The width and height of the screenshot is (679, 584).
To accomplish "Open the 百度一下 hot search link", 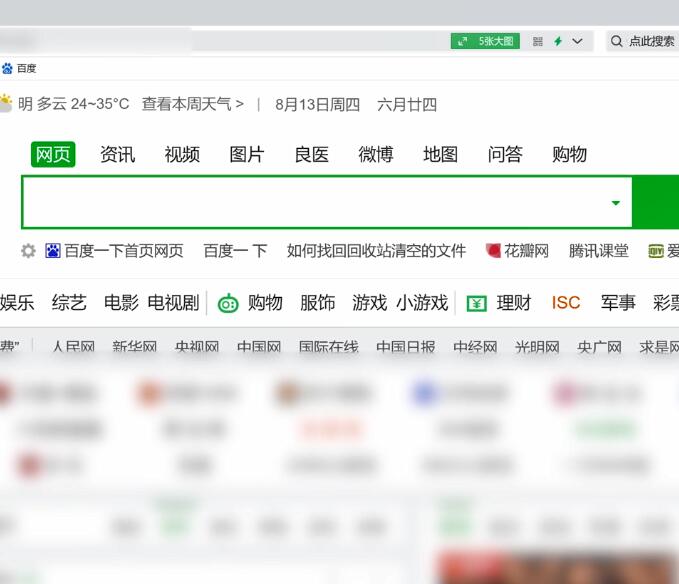I will point(235,251).
